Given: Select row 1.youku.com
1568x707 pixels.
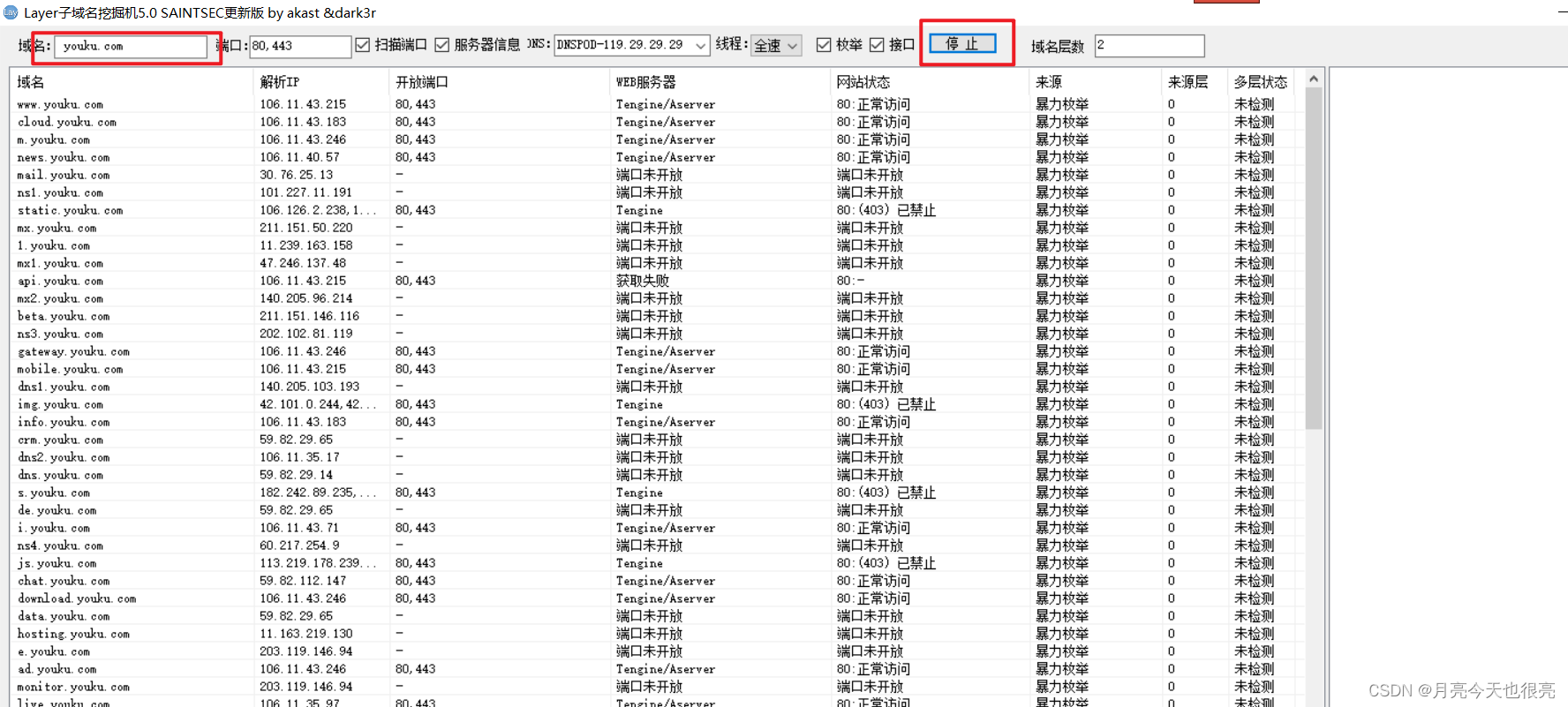Looking at the screenshot, I should click(x=658, y=245).
